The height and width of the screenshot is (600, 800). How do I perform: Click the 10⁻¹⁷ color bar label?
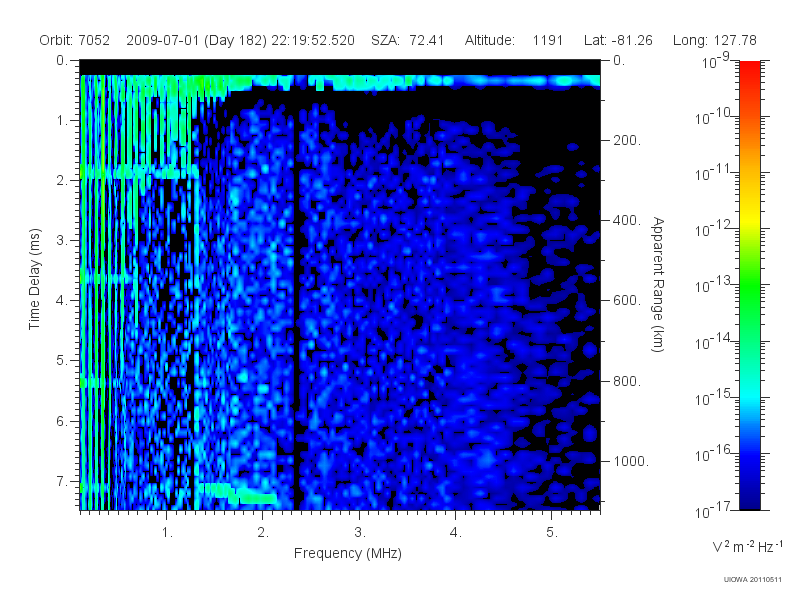713,510
